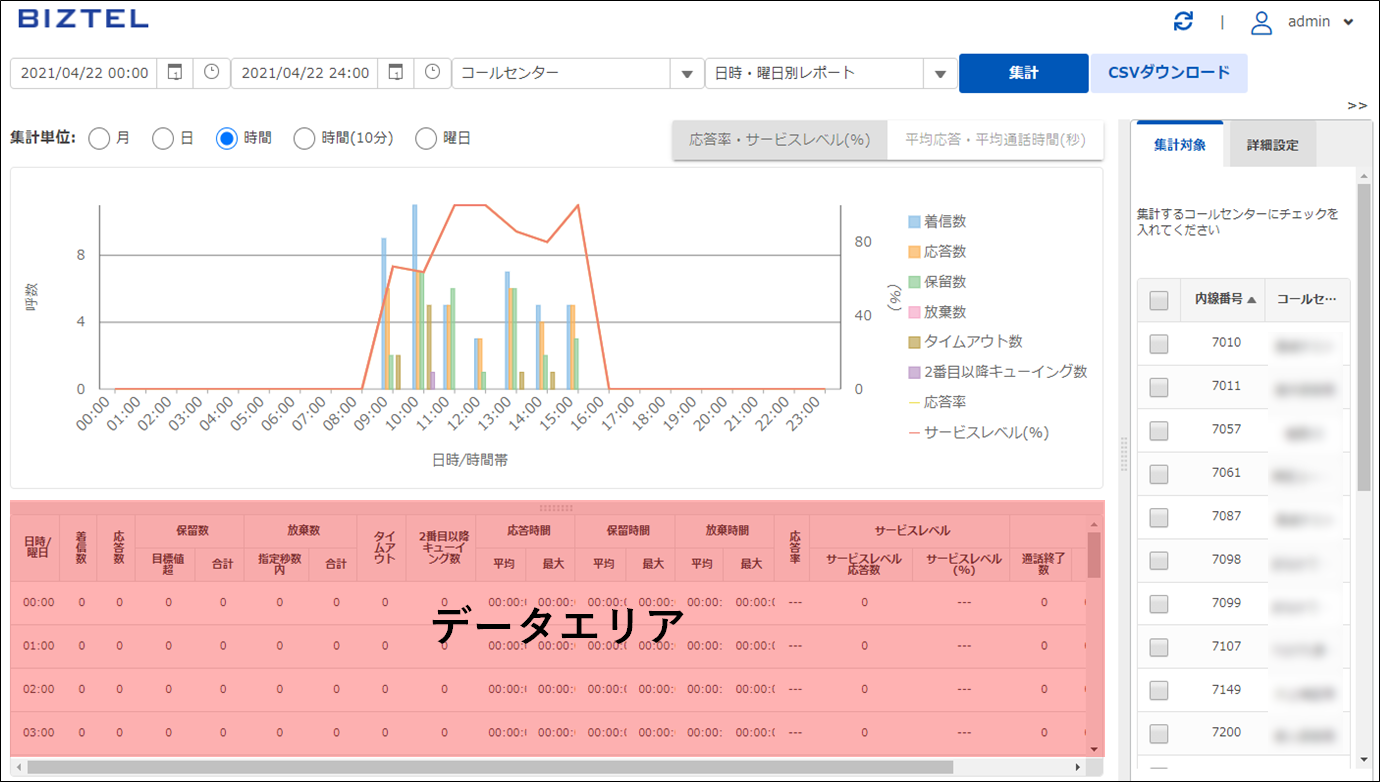Screen dimensions: 1380x782
Task: Open the end time clock picker icon
Action: click(x=432, y=73)
